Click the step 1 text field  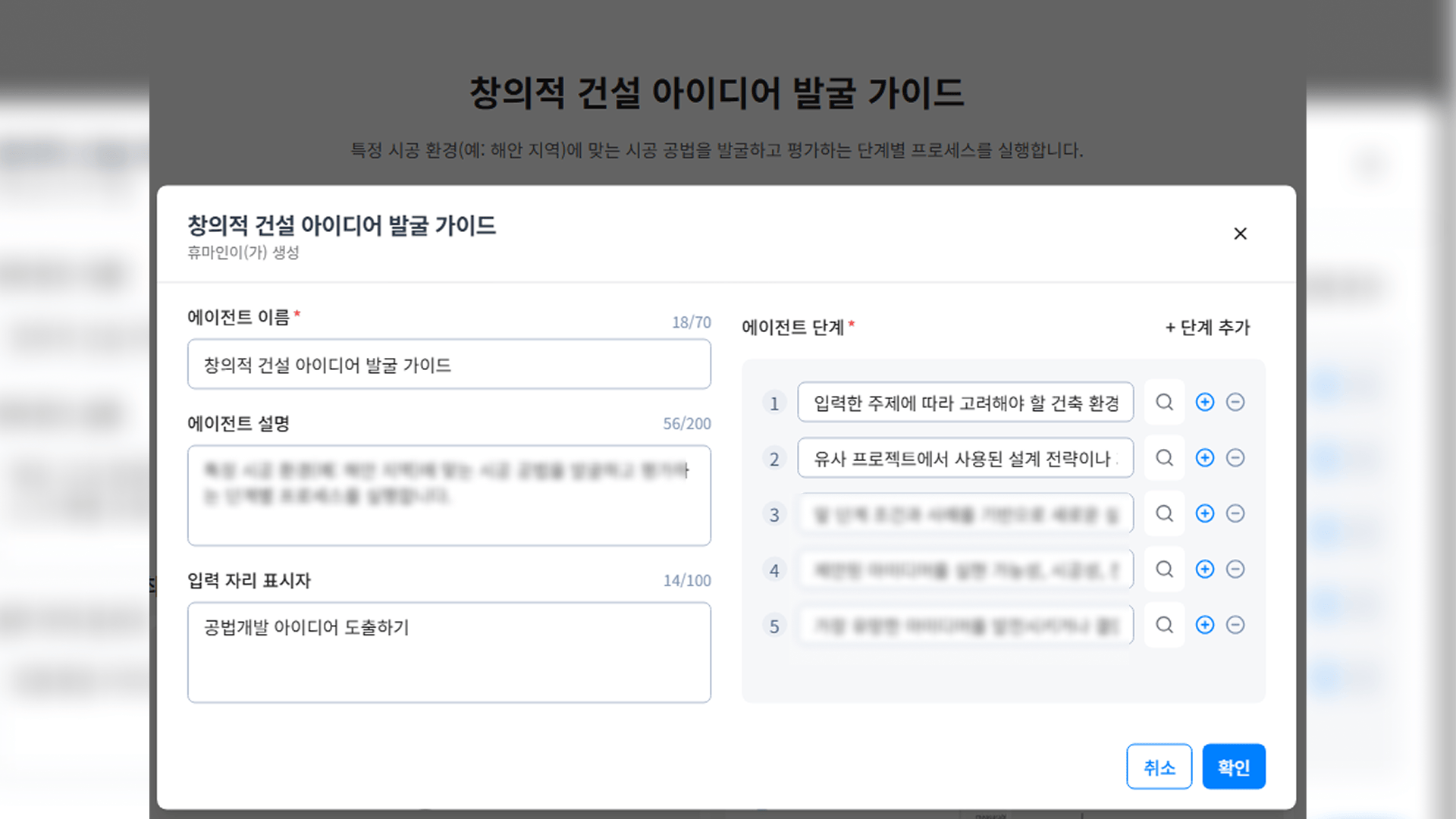pyautogui.click(x=965, y=403)
